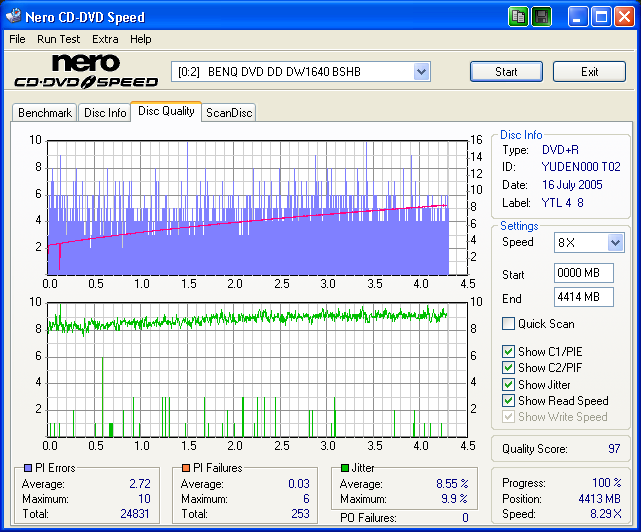This screenshot has width=641, height=532.
Task: Maximize the Nero CD-DVD Speed window
Action: pyautogui.click(x=602, y=17)
